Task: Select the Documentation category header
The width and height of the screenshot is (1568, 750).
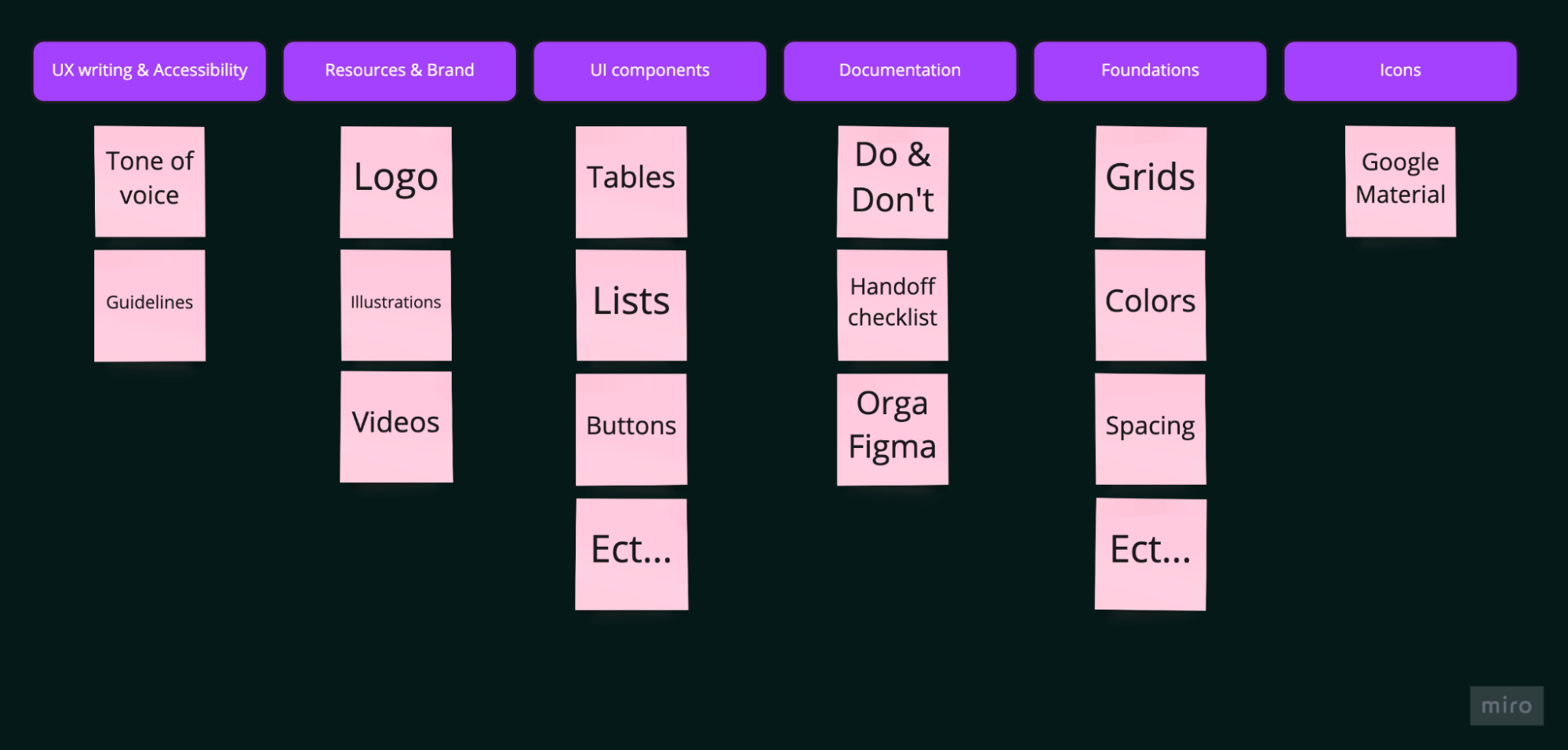Action: [x=900, y=71]
